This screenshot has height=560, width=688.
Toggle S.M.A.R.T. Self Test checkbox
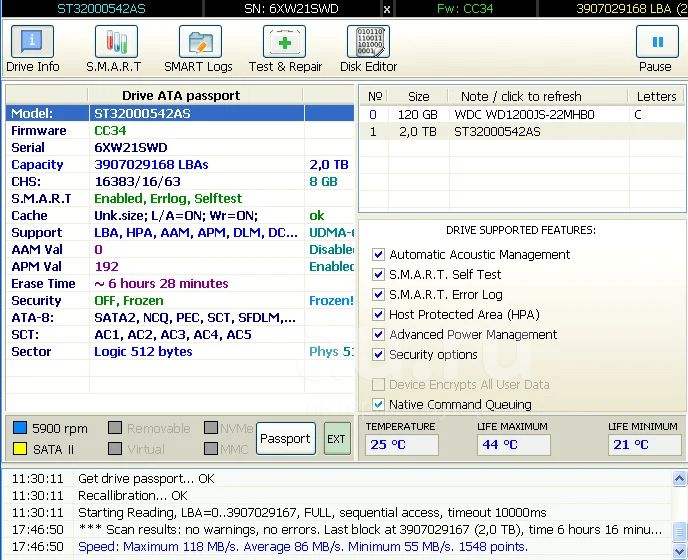click(x=378, y=274)
